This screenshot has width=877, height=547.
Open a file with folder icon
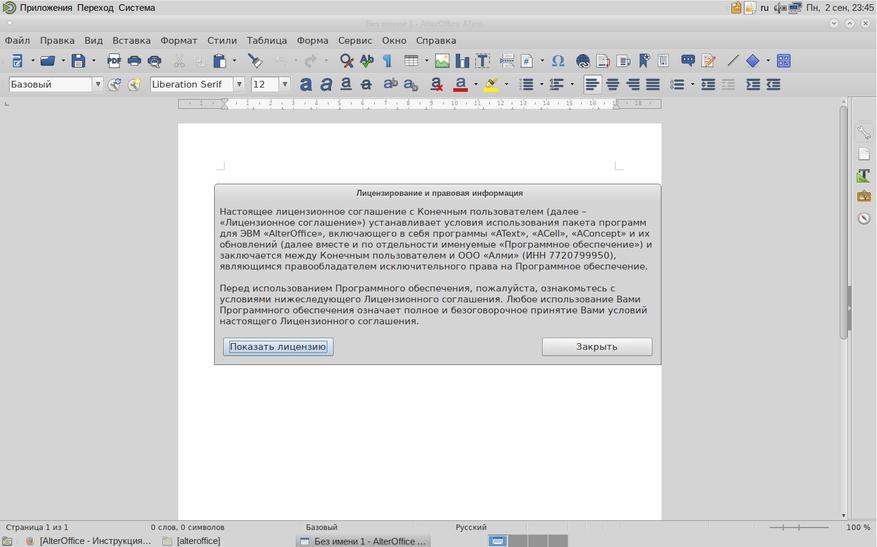[48, 61]
